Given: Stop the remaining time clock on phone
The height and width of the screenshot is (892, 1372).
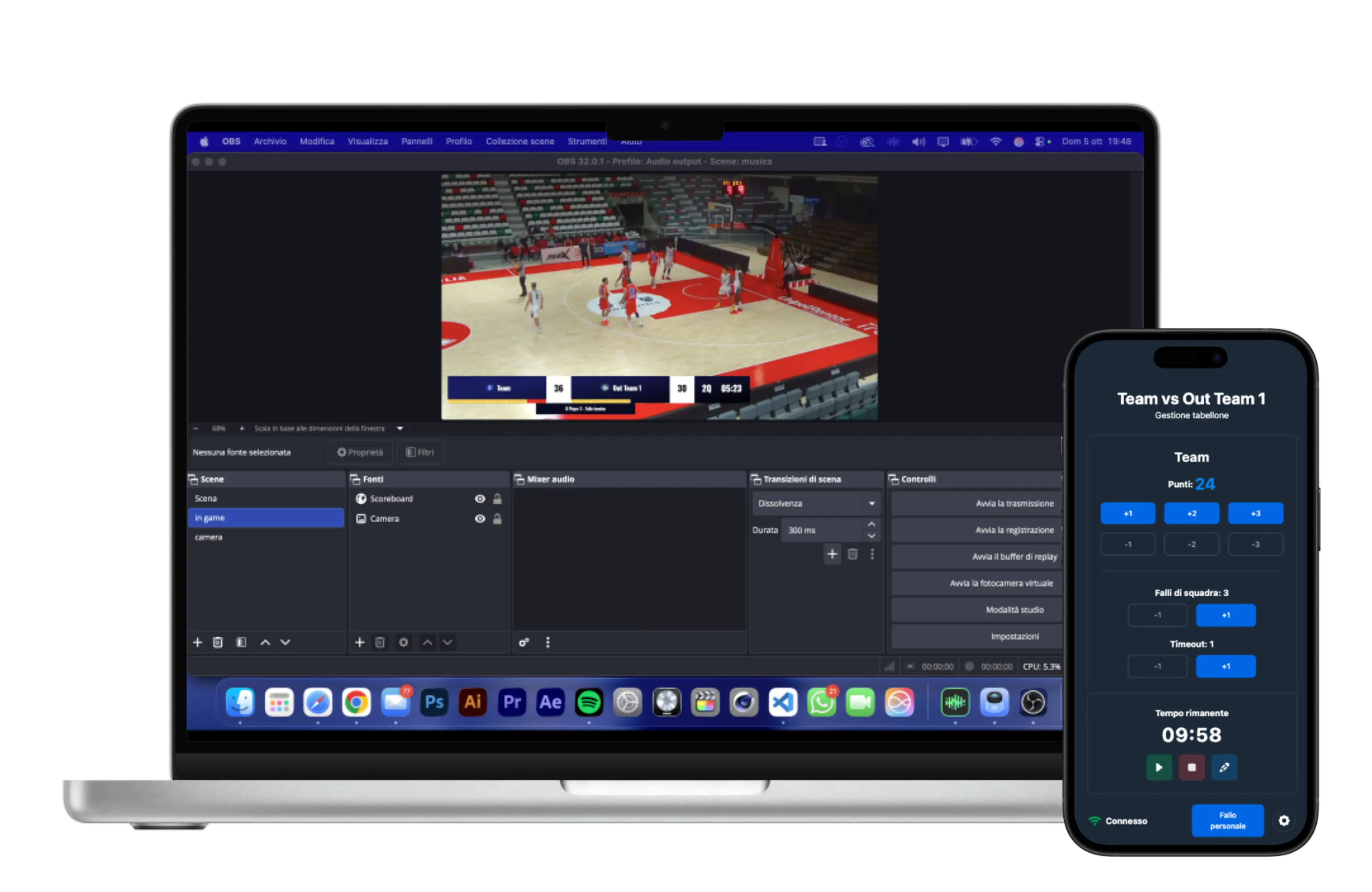Looking at the screenshot, I should (1191, 767).
